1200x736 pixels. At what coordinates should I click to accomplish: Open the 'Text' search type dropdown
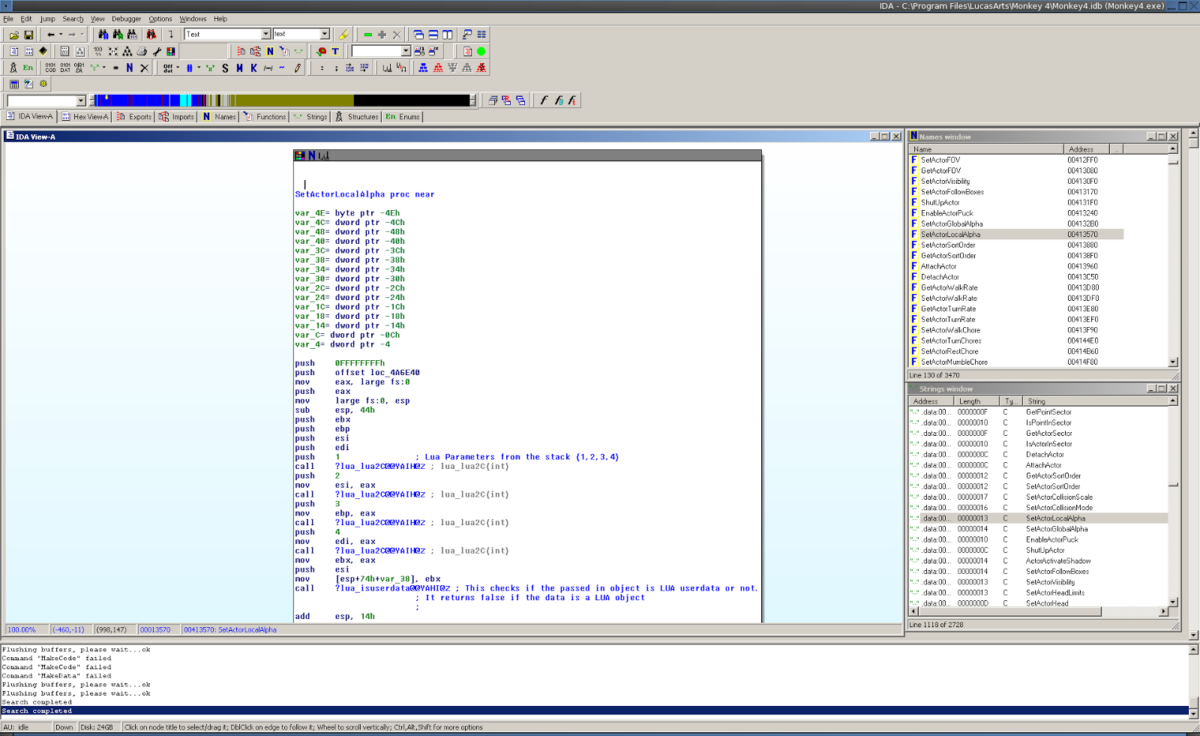click(x=266, y=34)
